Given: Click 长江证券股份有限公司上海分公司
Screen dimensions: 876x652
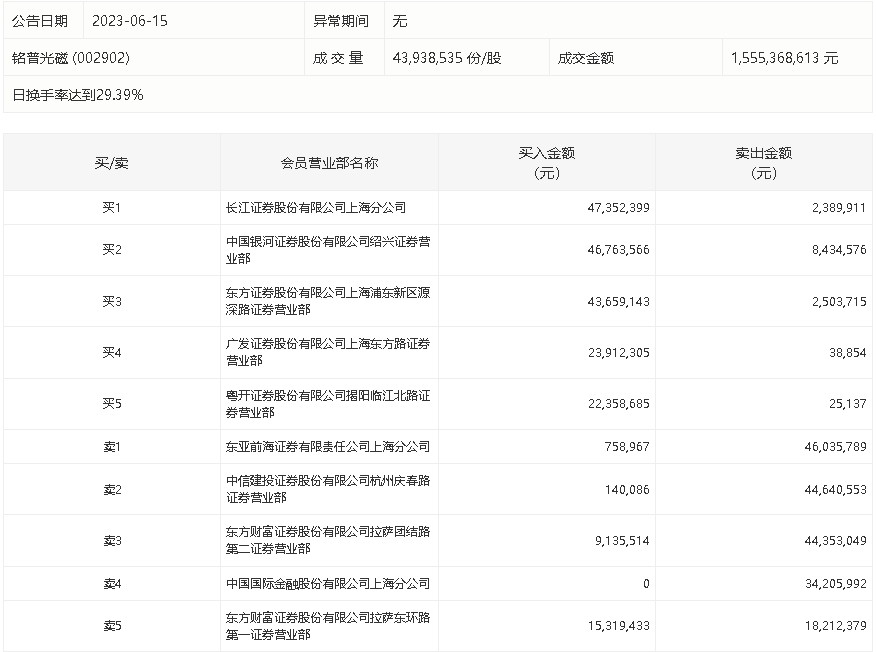Looking at the screenshot, I should coord(316,208).
